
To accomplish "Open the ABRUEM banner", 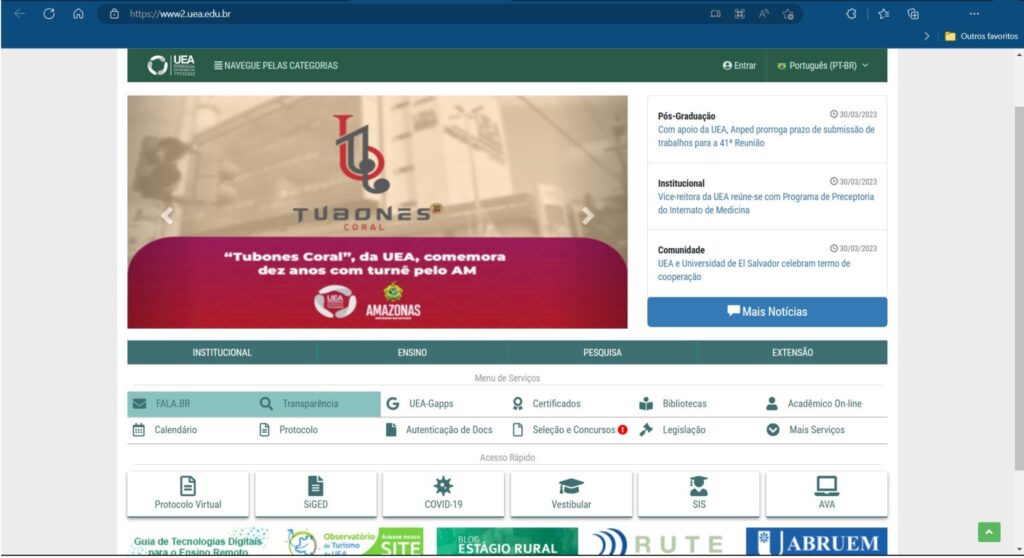I will 816,542.
